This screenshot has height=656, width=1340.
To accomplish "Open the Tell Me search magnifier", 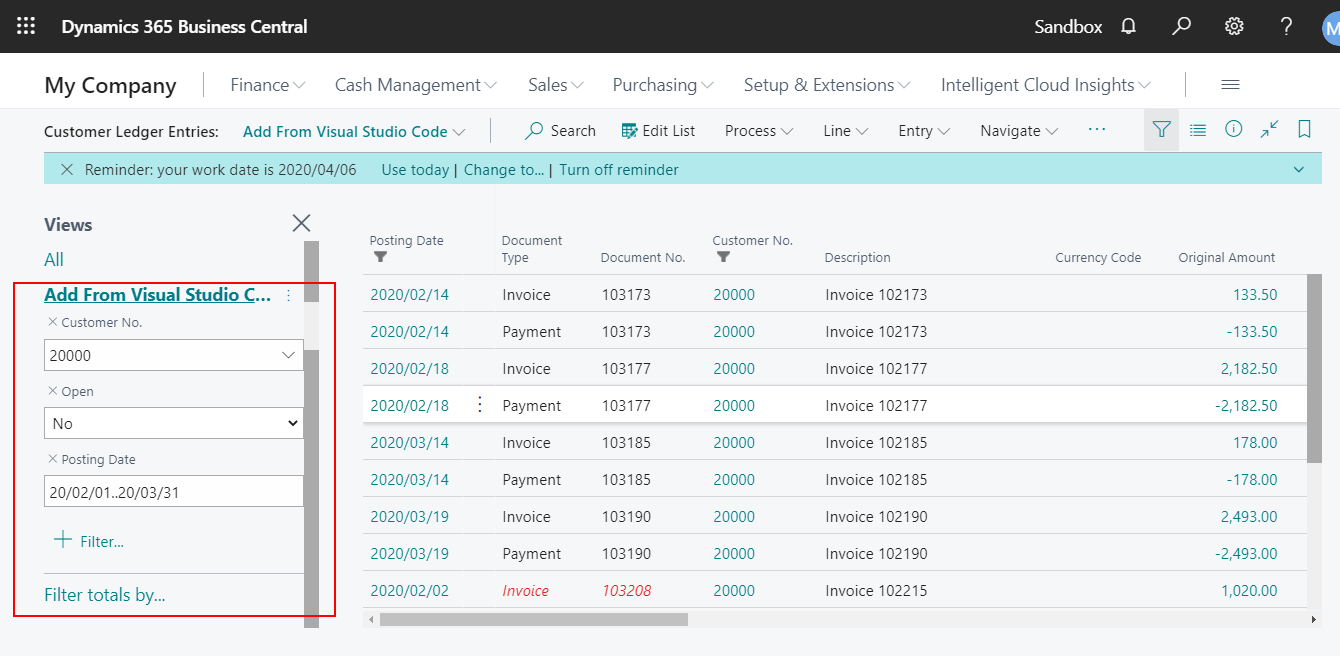I will pyautogui.click(x=1181, y=26).
